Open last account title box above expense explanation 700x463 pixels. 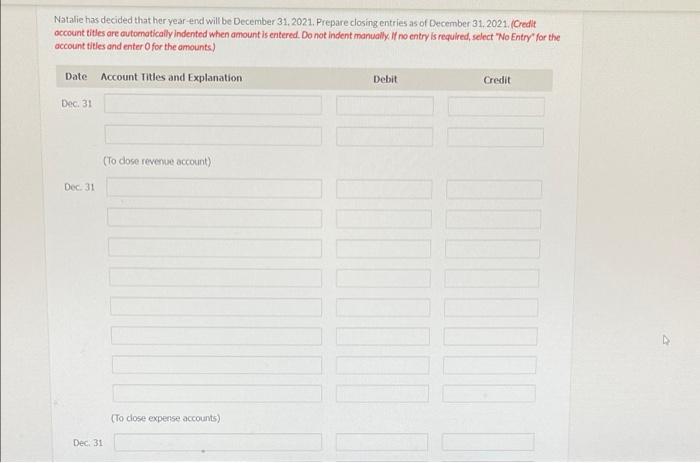(217, 393)
